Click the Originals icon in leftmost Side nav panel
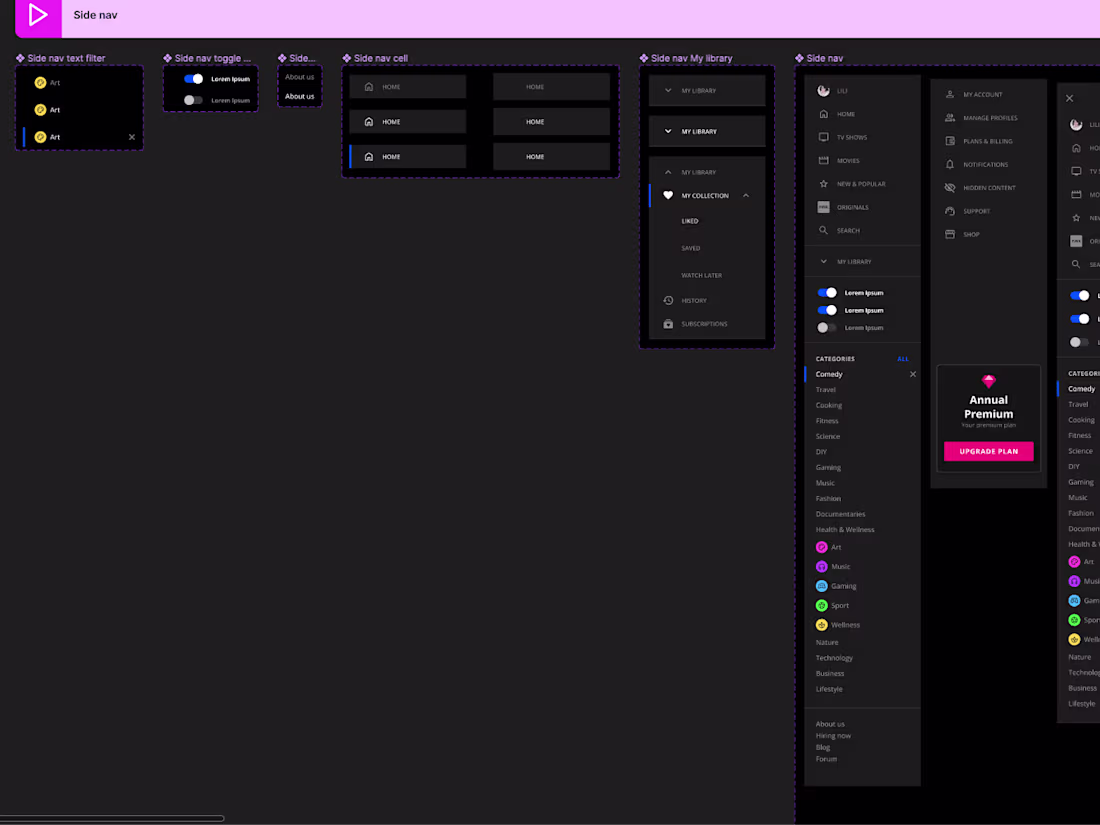 point(824,207)
